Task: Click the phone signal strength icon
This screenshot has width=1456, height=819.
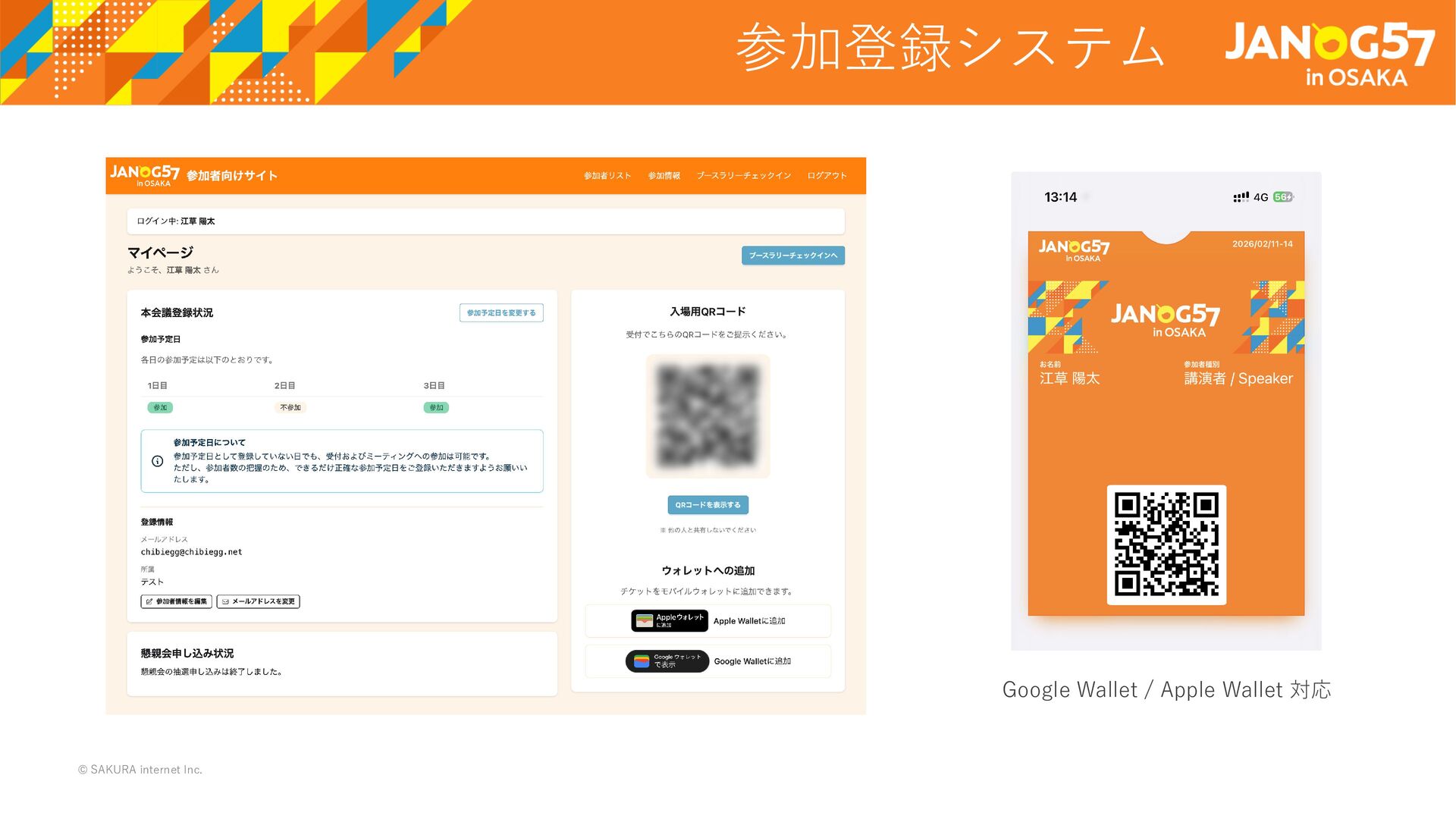Action: tap(1241, 197)
